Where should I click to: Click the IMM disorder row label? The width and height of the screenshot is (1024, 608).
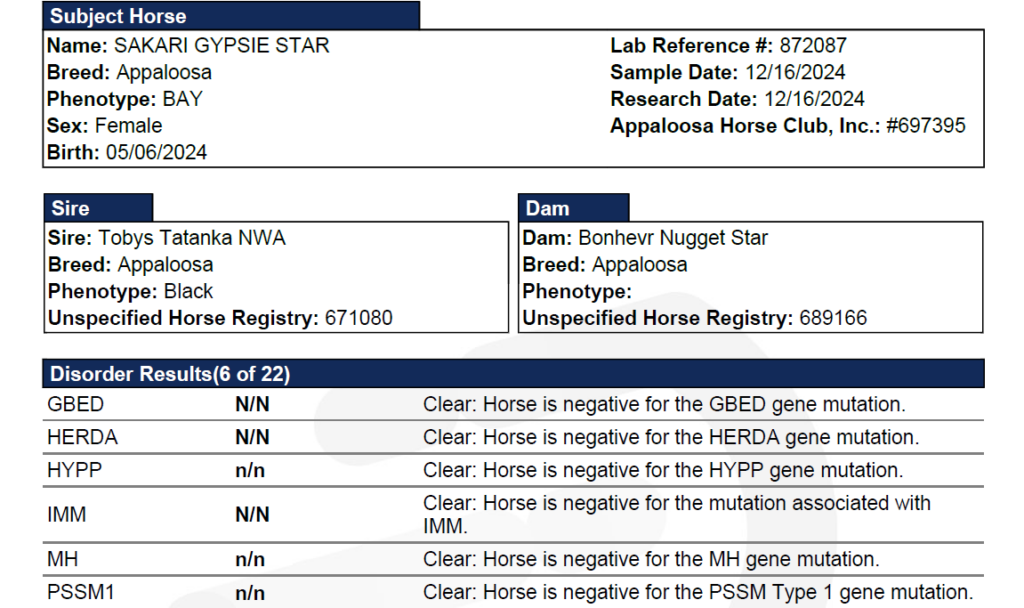click(66, 514)
